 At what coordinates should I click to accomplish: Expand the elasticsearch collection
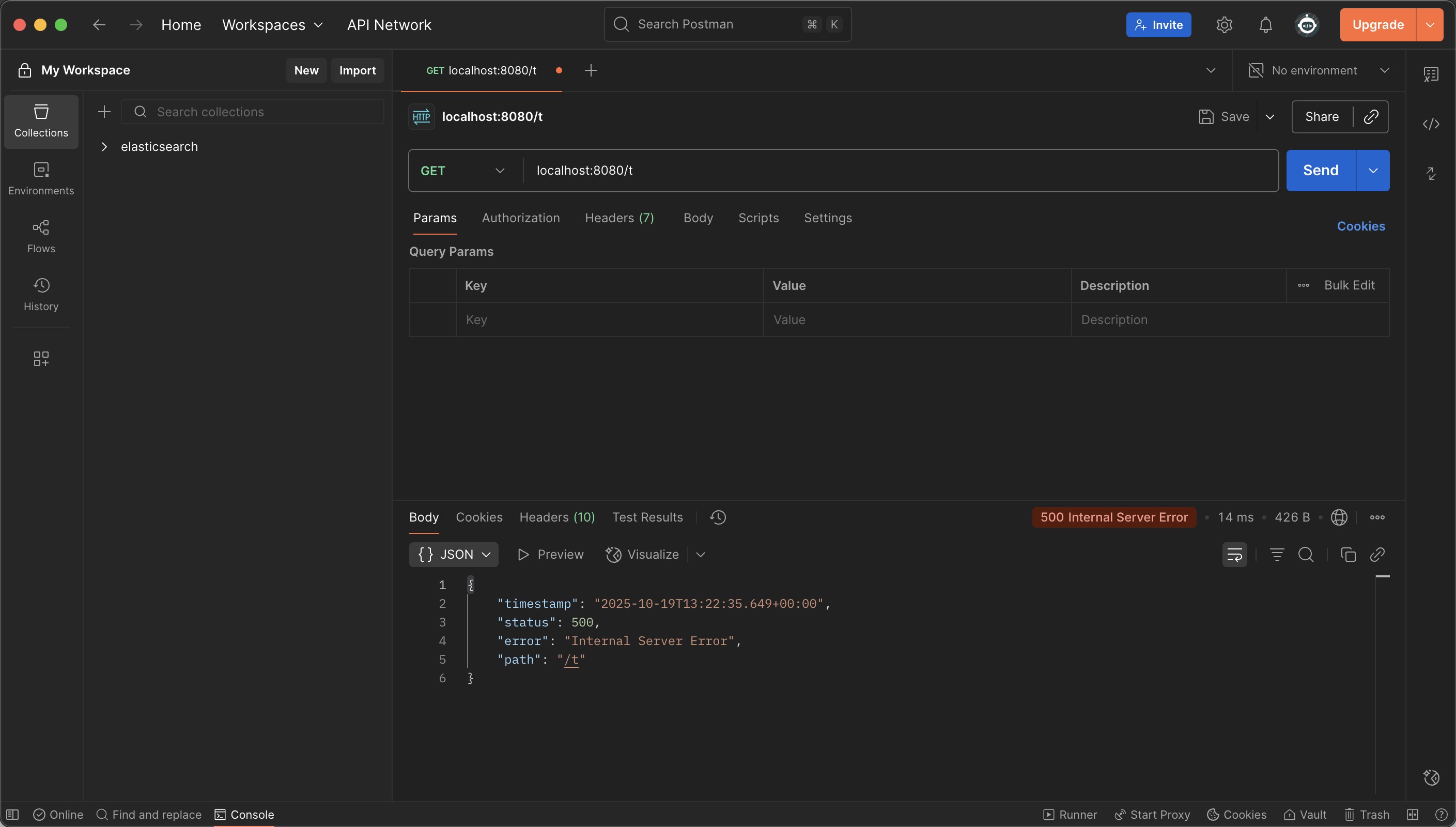click(x=104, y=147)
